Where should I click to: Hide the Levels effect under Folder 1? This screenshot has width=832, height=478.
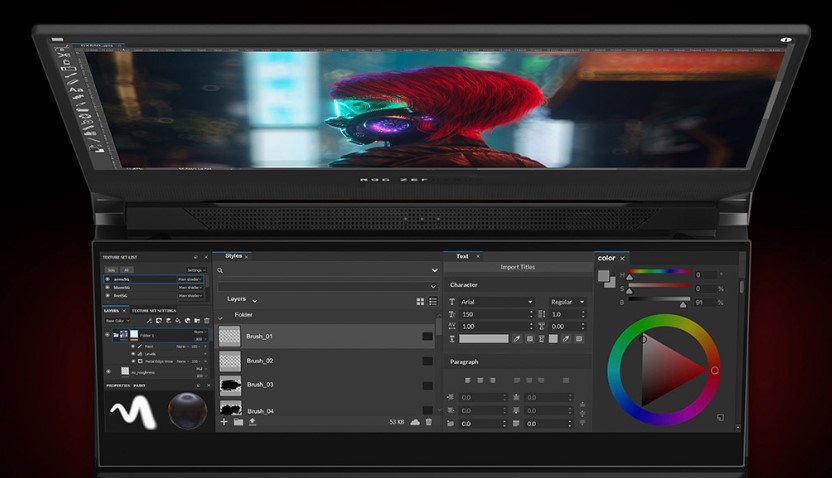pos(133,354)
